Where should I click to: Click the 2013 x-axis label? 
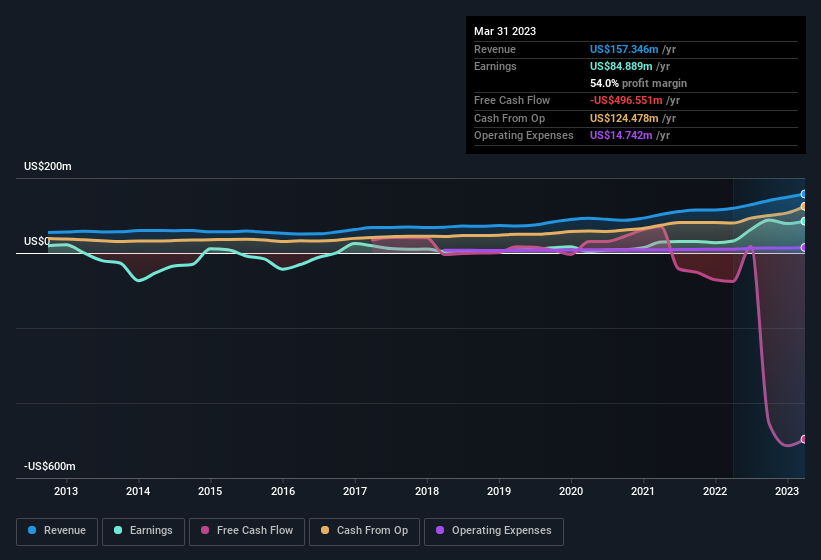tap(66, 491)
